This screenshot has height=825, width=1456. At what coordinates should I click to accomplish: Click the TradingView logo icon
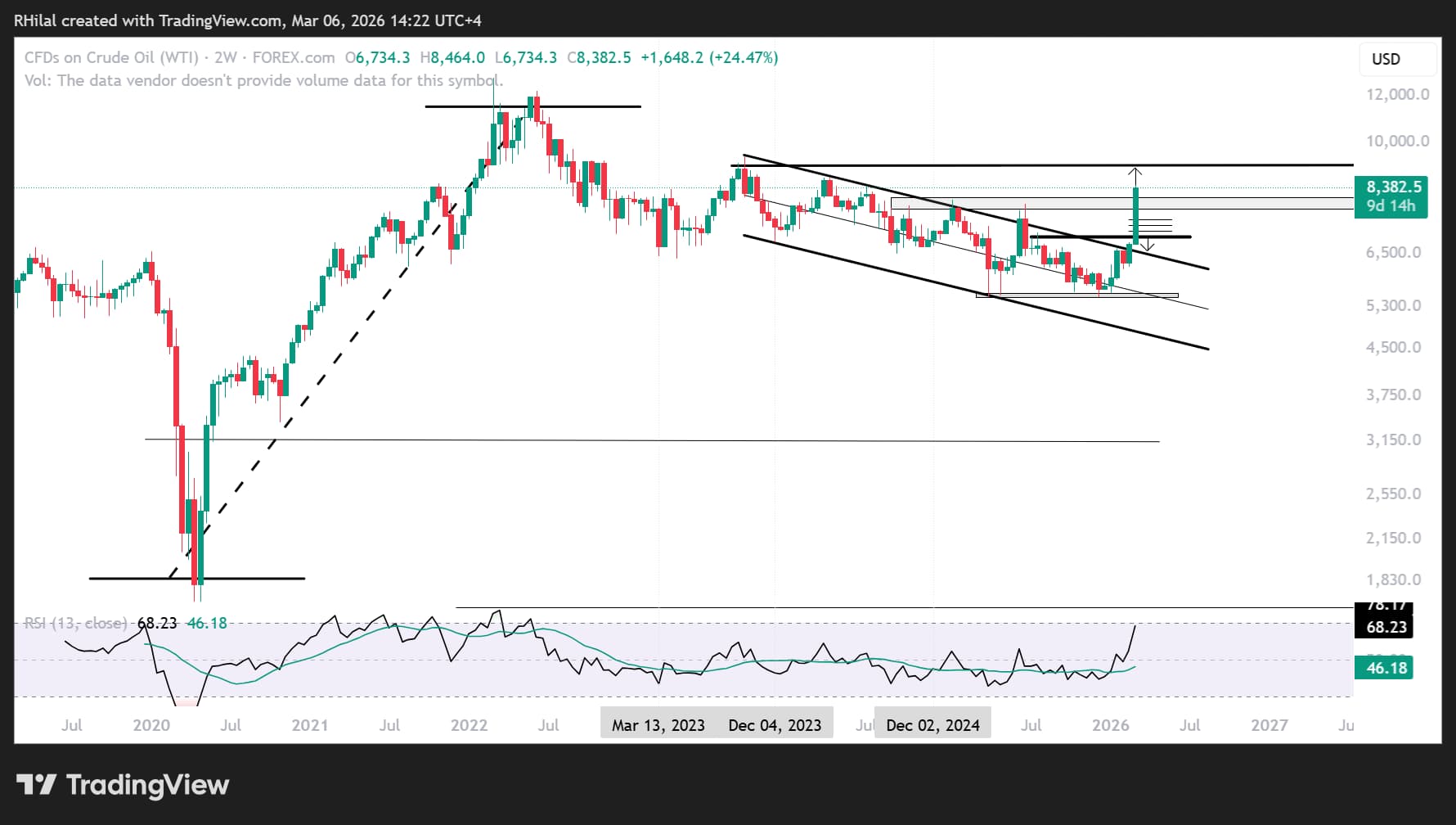36,785
